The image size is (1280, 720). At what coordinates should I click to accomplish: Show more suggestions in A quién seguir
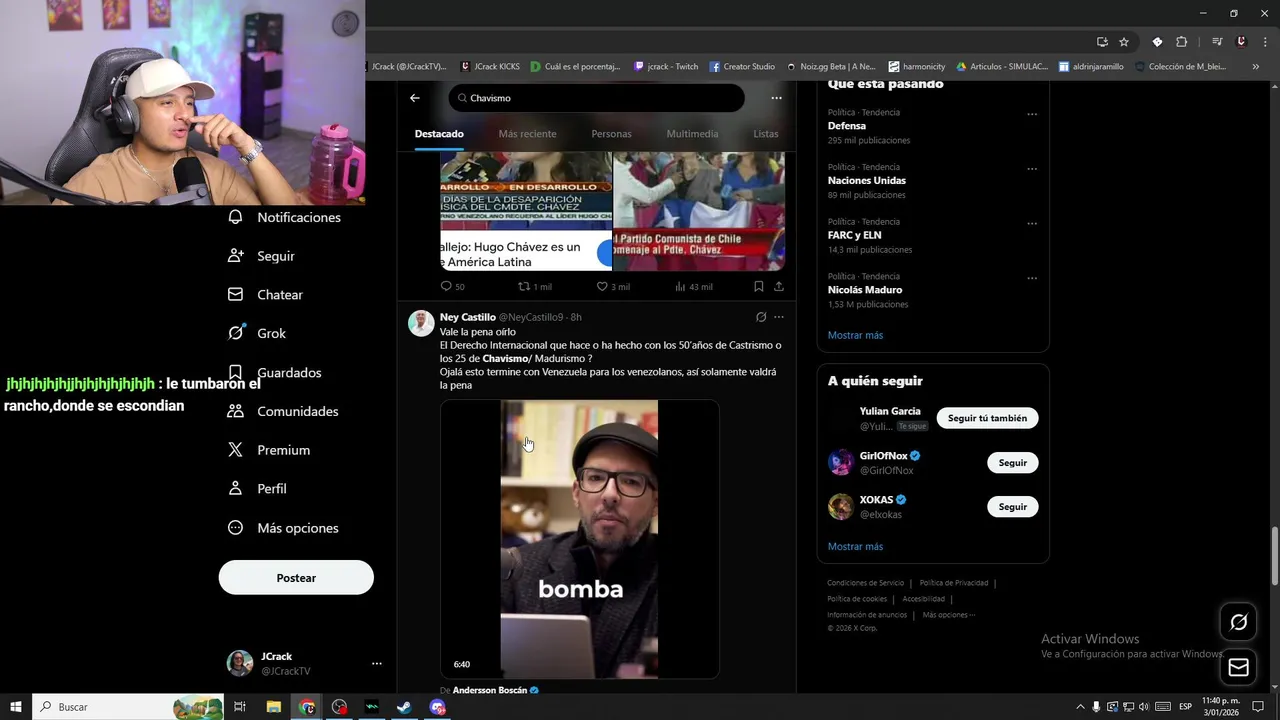[x=855, y=547]
